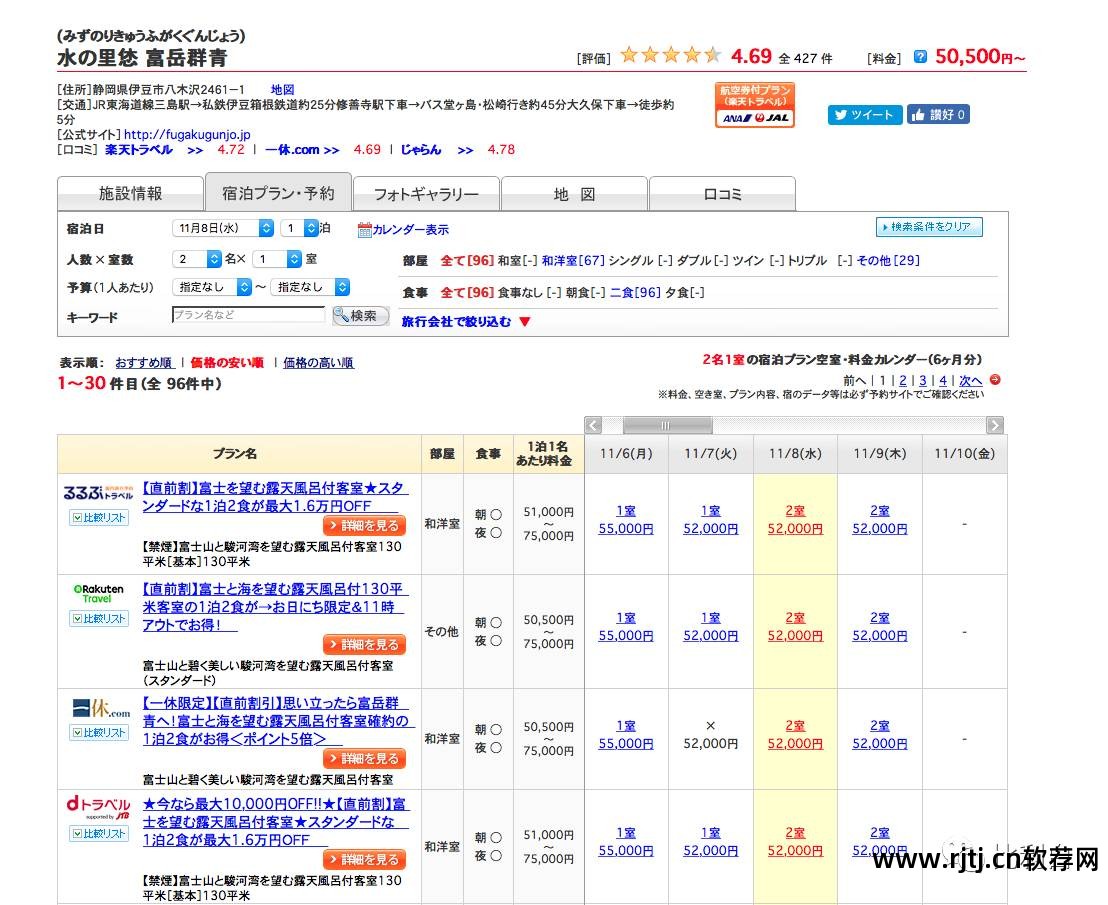Image resolution: width=1108 pixels, height=905 pixels.
Task: Click the Facebook 讃好 share icon
Action: tap(937, 115)
